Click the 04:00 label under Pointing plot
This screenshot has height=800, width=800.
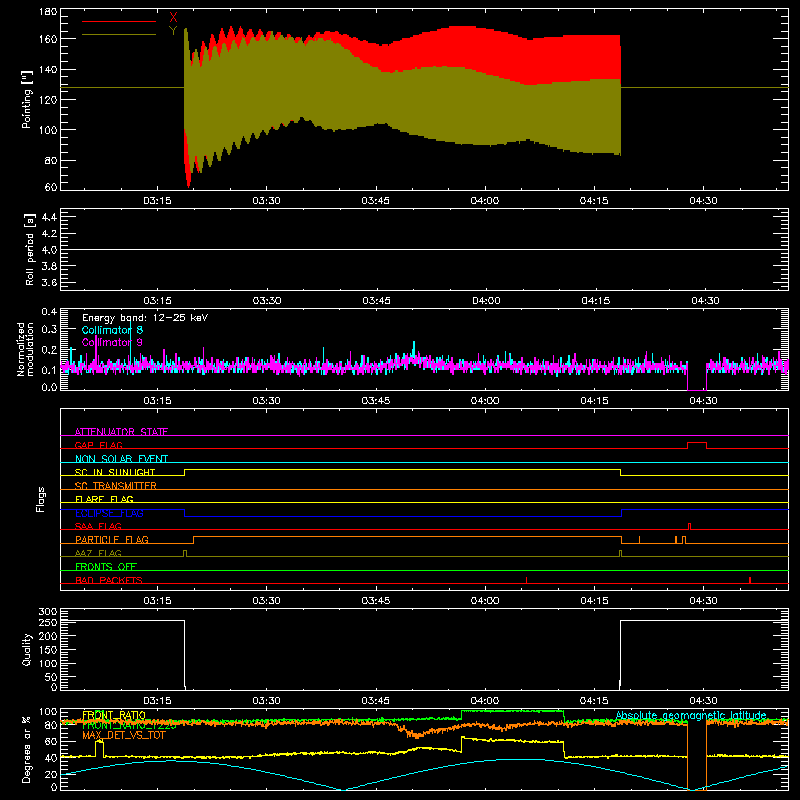(485, 201)
